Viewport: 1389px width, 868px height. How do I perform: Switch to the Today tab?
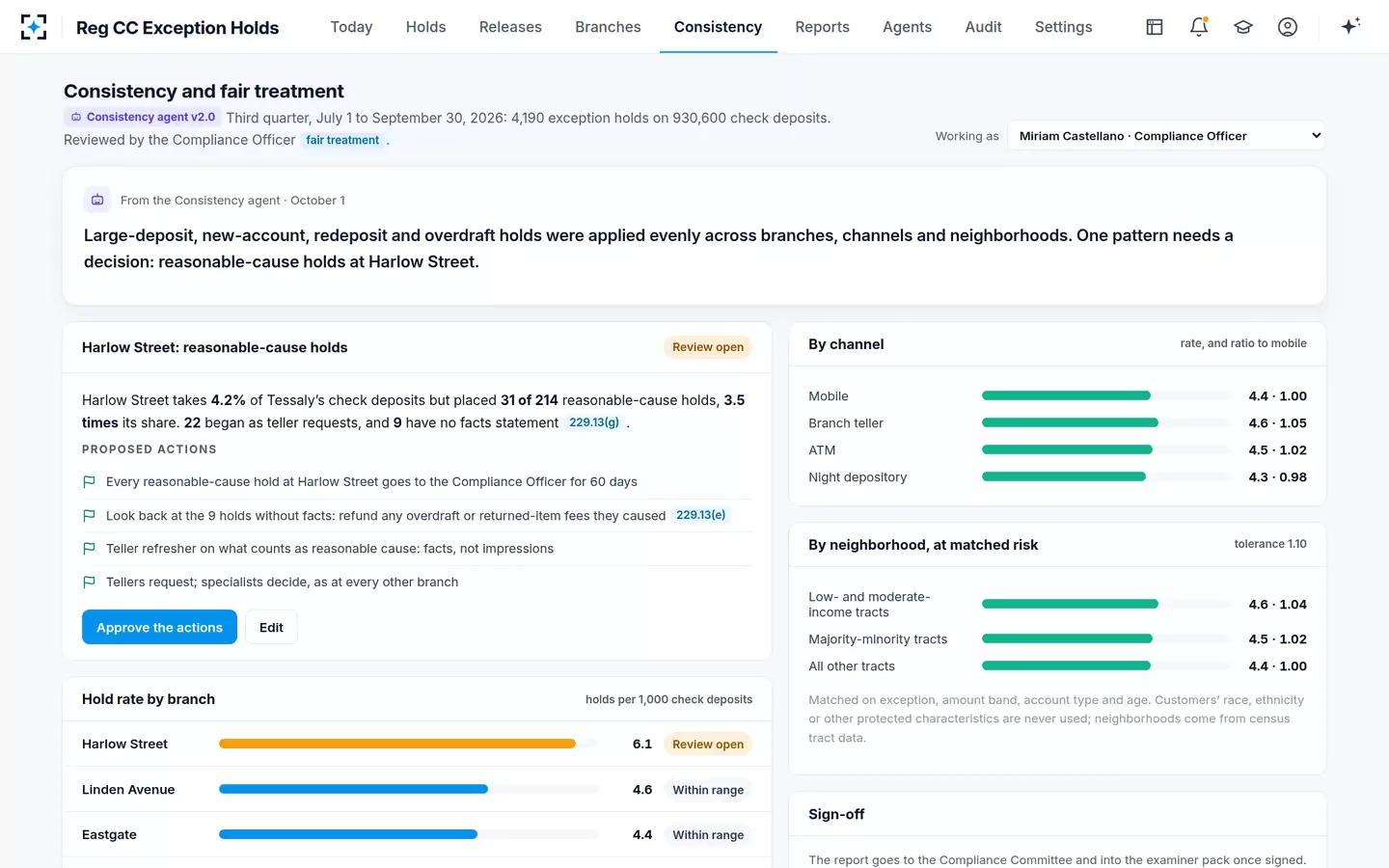coord(351,27)
